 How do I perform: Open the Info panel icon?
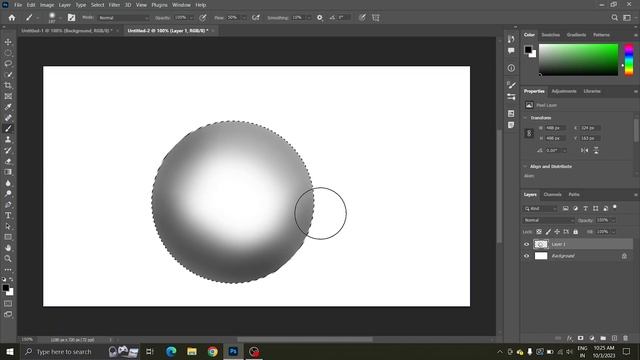pyautogui.click(x=511, y=68)
